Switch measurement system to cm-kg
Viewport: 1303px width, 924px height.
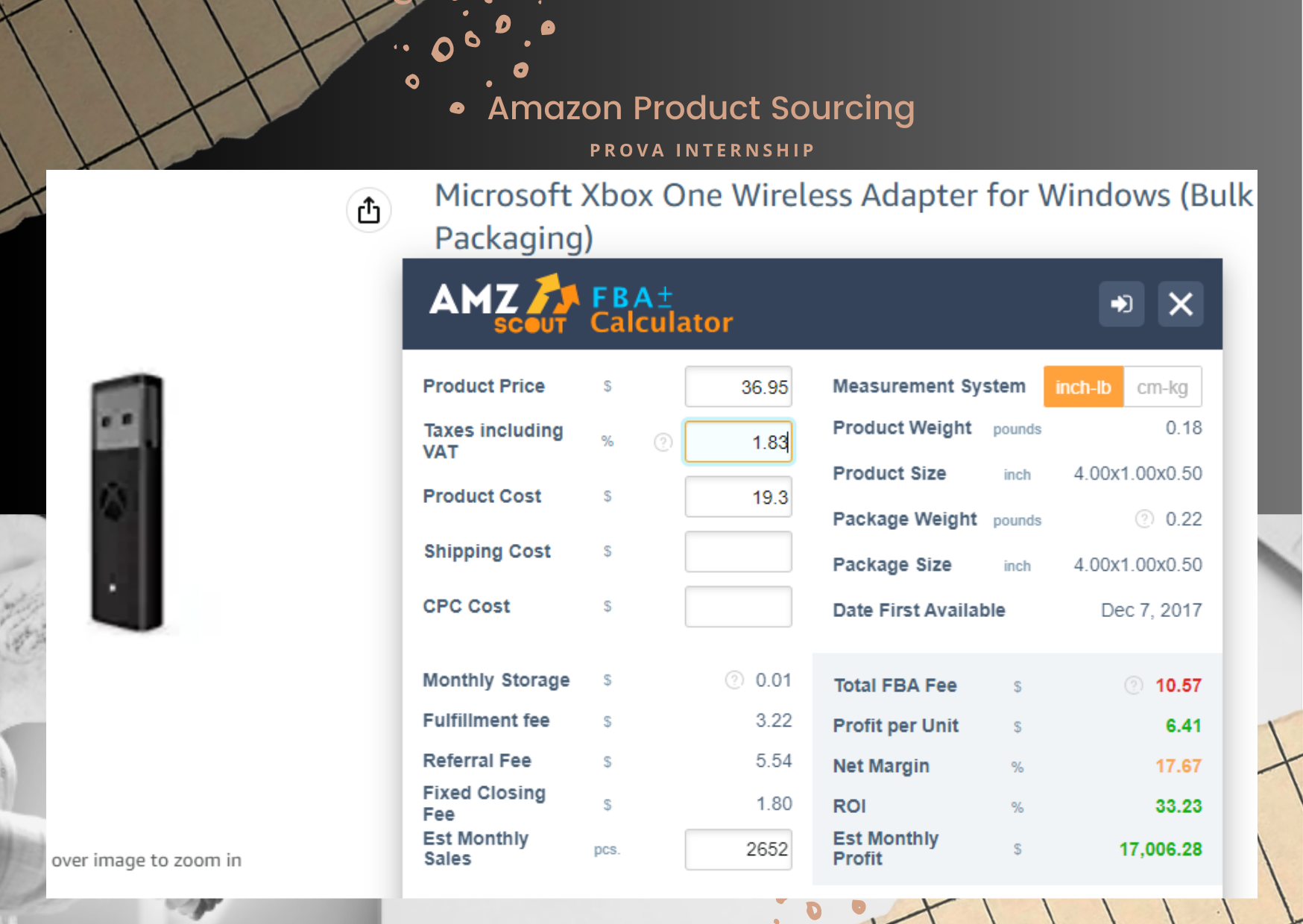[1162, 387]
